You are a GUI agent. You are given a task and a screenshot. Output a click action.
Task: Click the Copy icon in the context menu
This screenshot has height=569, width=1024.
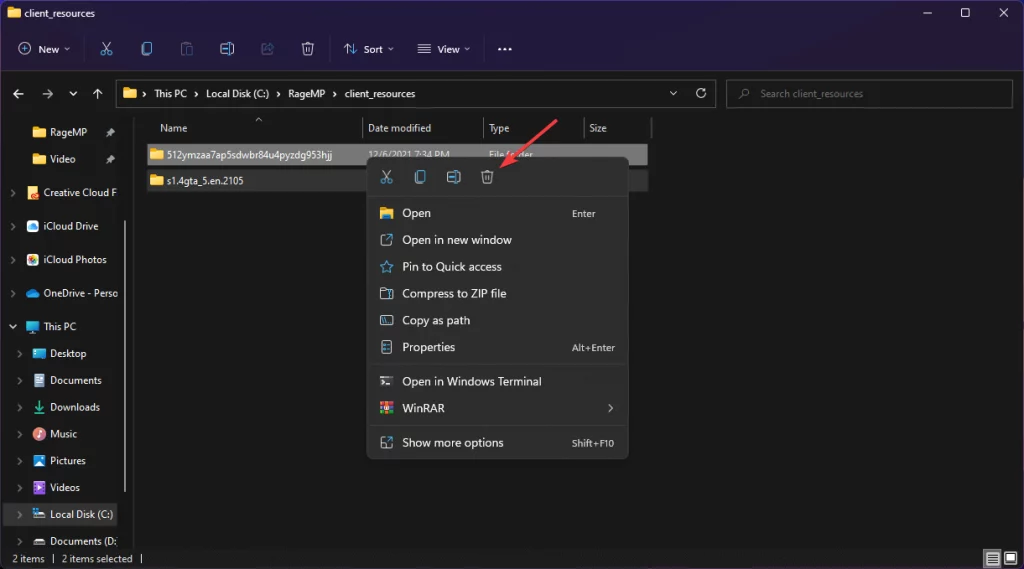[420, 177]
